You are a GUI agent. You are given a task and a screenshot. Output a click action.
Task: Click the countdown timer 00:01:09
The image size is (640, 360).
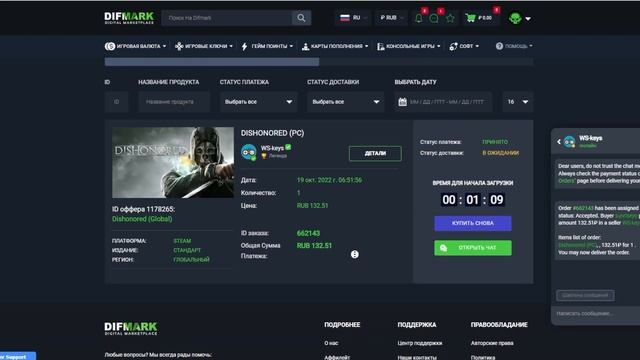pos(473,200)
